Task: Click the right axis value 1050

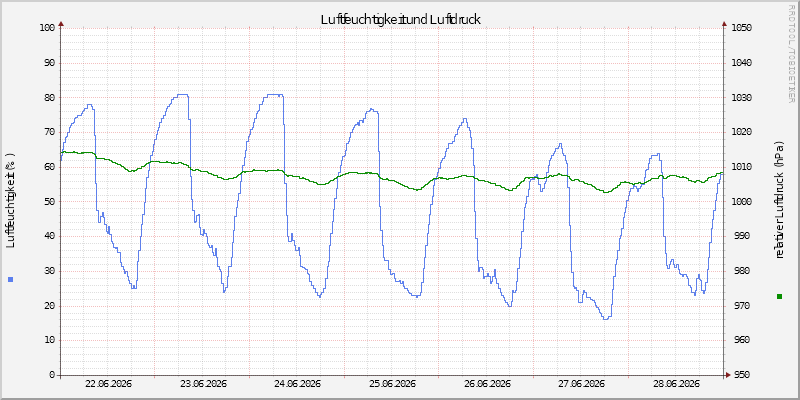Action: pos(741,28)
